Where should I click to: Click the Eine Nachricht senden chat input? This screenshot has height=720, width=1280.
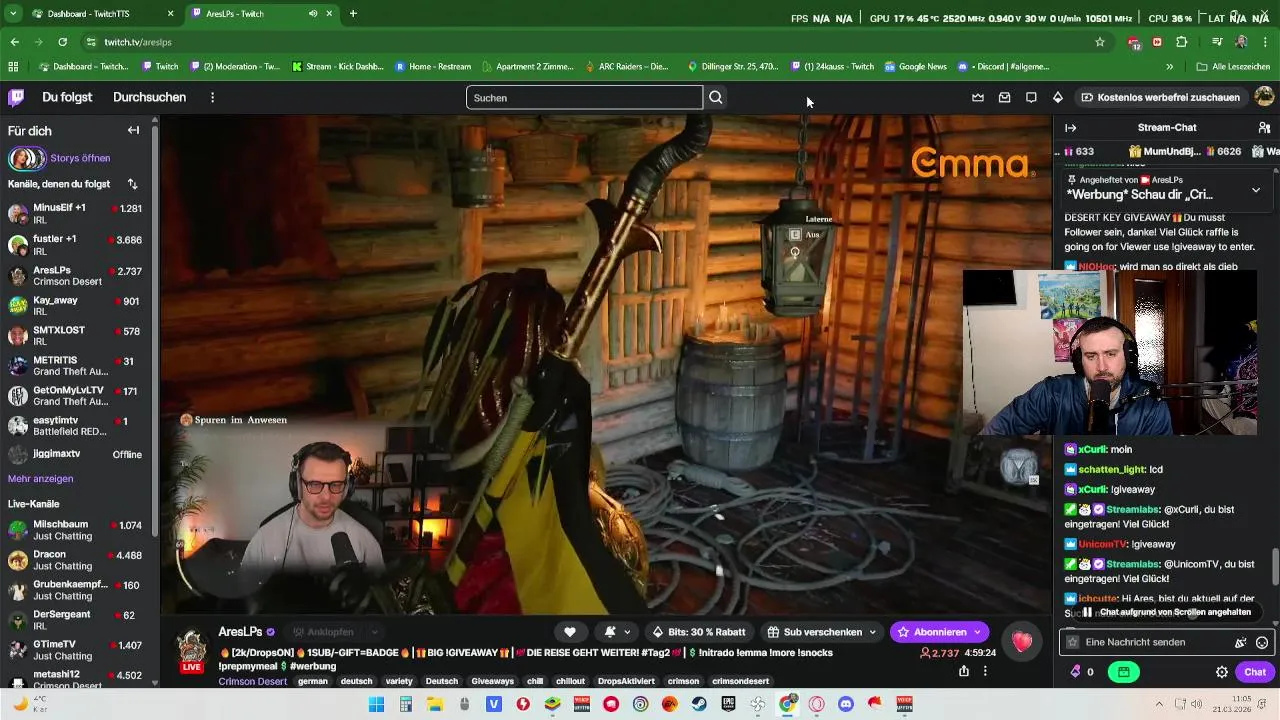coord(1155,642)
